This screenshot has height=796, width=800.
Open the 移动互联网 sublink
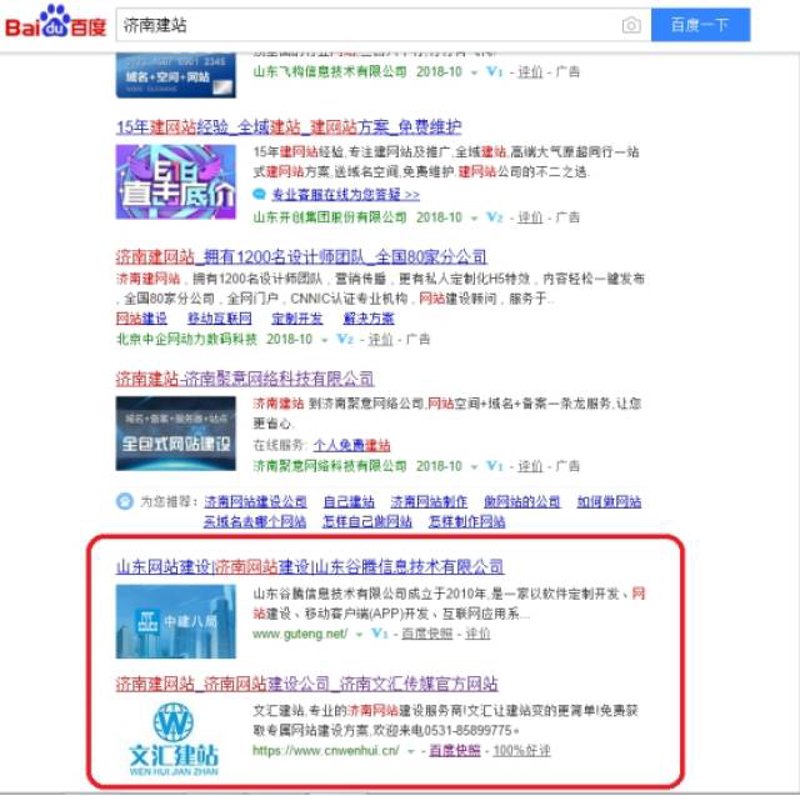pos(219,318)
